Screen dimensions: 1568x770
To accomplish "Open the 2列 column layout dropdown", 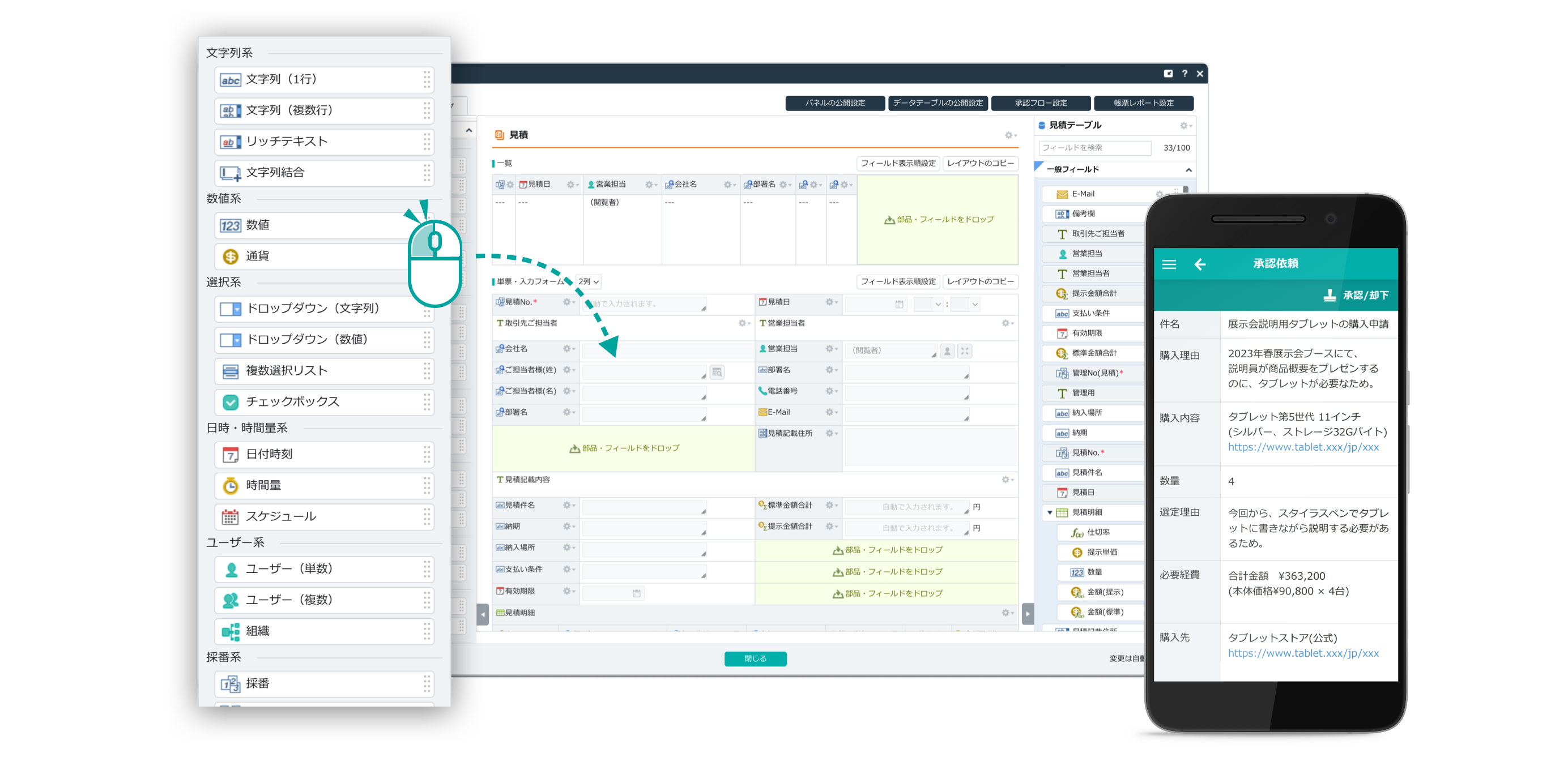I will [x=588, y=281].
